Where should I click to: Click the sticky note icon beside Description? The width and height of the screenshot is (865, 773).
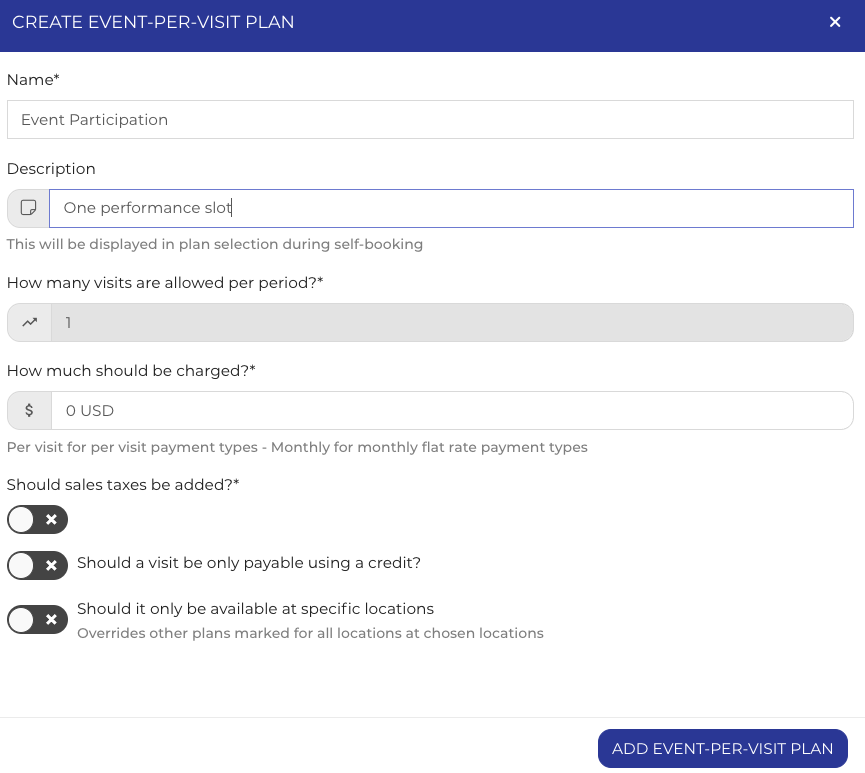28,208
